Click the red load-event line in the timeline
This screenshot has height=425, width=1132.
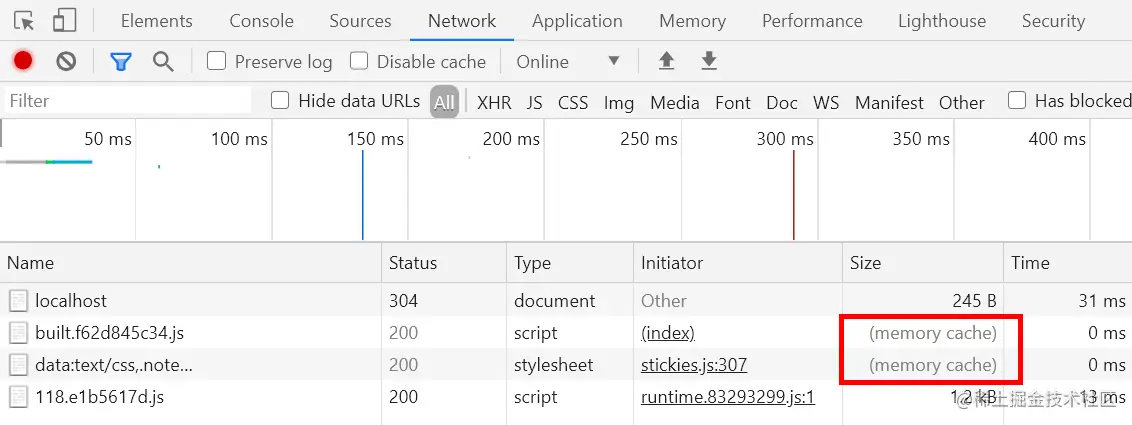(x=794, y=195)
